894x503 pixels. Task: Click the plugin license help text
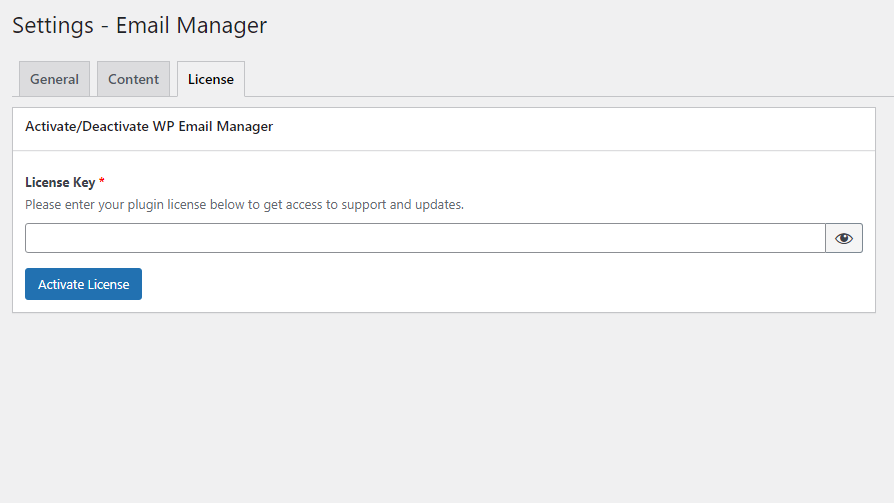[245, 205]
